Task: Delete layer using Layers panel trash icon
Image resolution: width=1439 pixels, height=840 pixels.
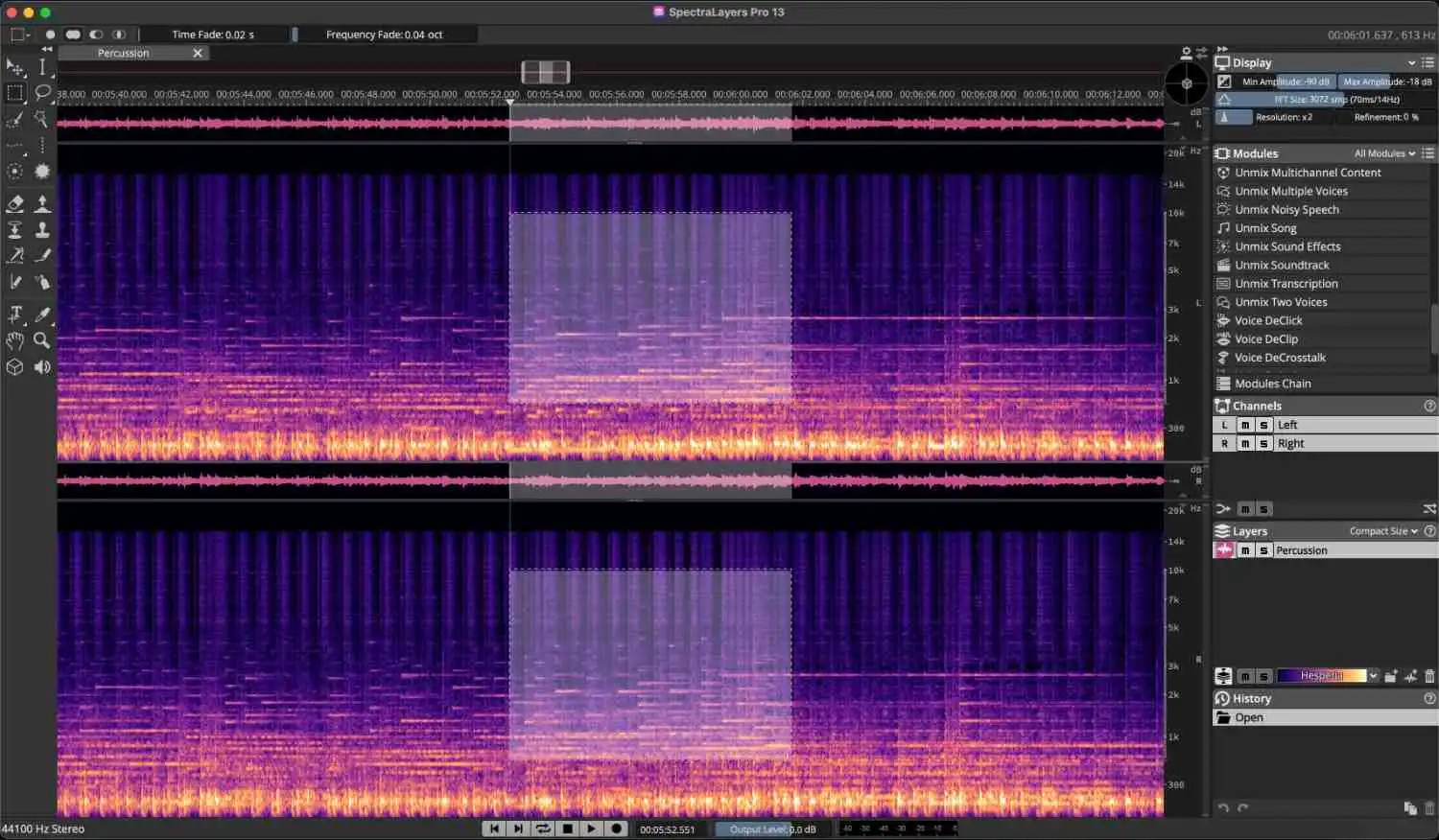Action: point(1429,676)
